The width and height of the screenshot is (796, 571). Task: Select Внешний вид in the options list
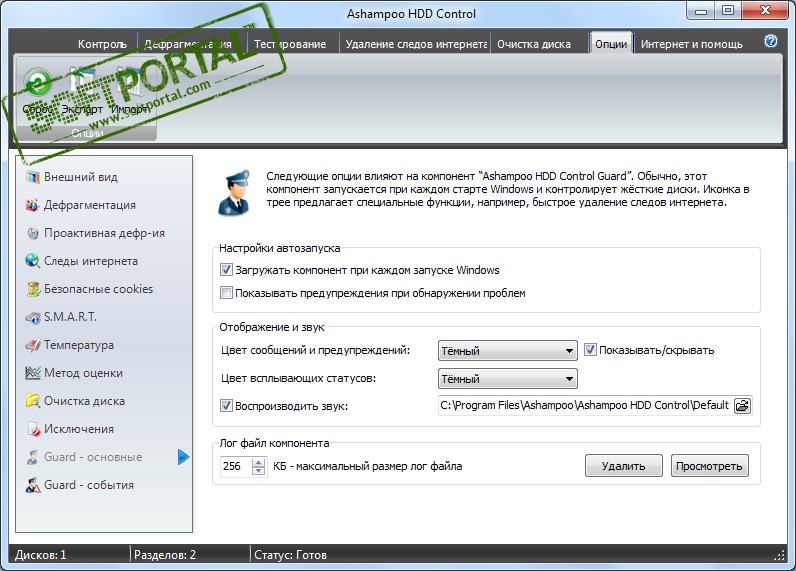[x=81, y=177]
